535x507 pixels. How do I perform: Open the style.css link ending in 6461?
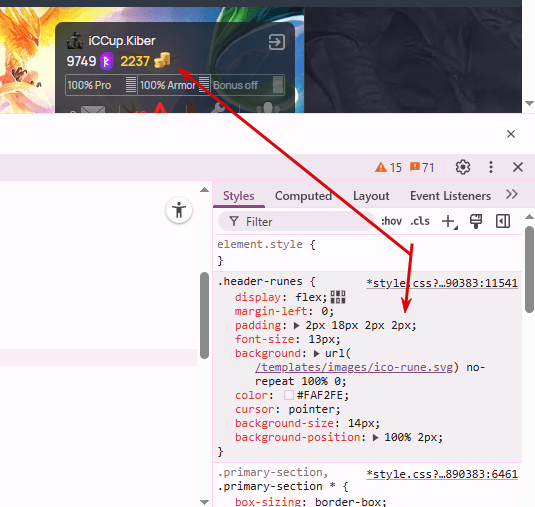(x=442, y=474)
